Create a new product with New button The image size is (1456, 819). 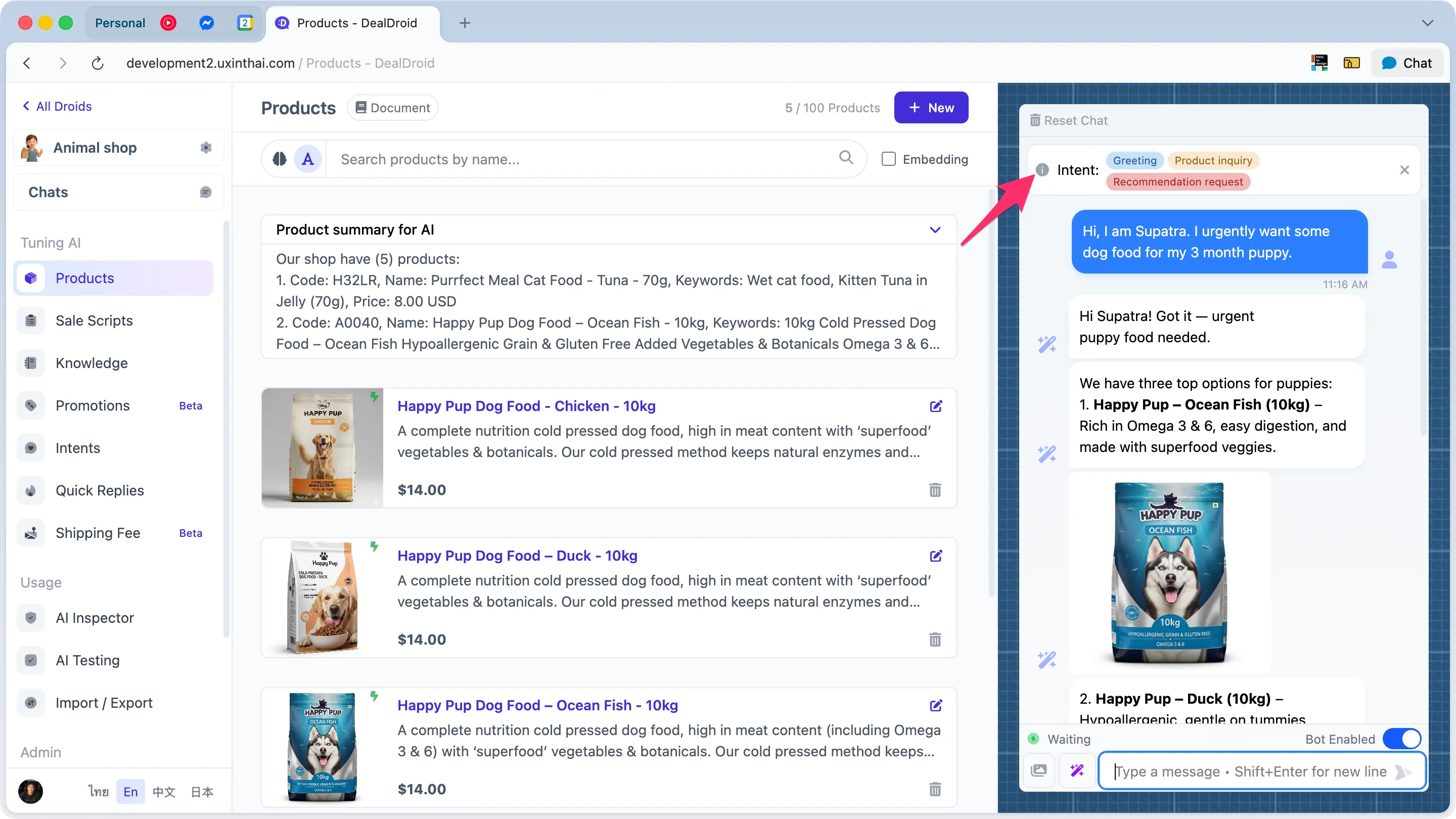(930, 107)
